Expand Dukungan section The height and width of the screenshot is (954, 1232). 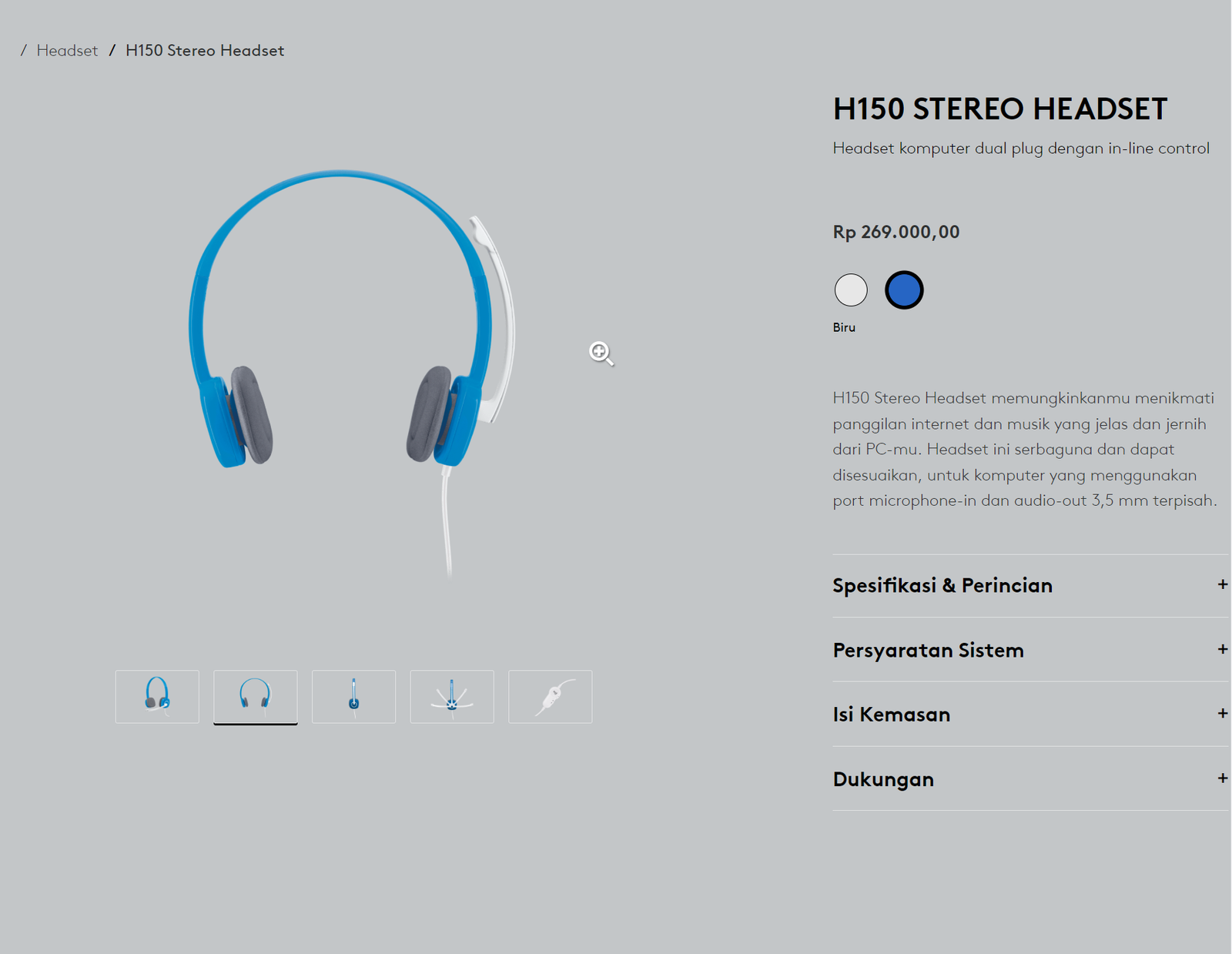1030,779
